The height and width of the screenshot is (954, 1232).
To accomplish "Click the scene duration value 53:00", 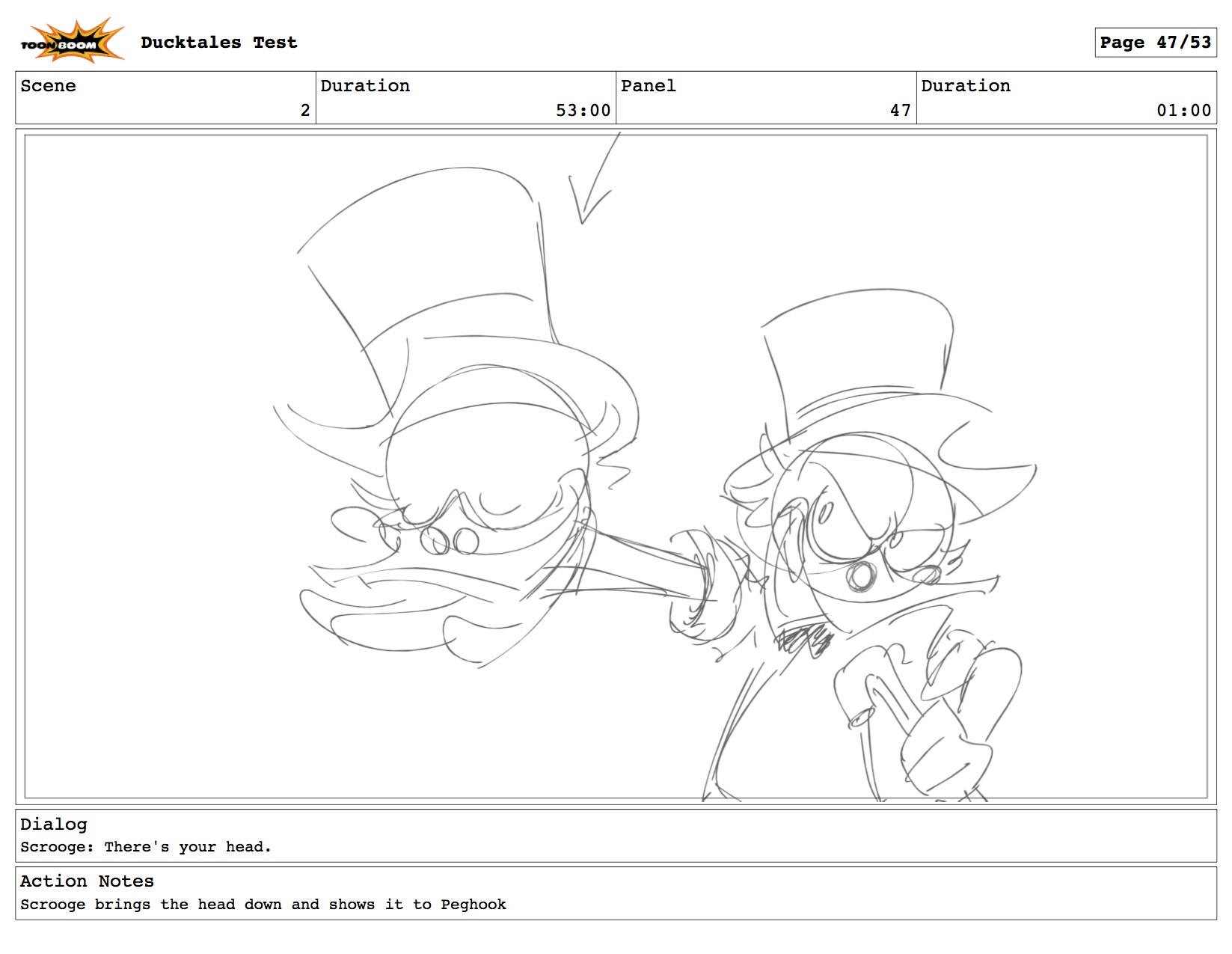I will tap(583, 111).
